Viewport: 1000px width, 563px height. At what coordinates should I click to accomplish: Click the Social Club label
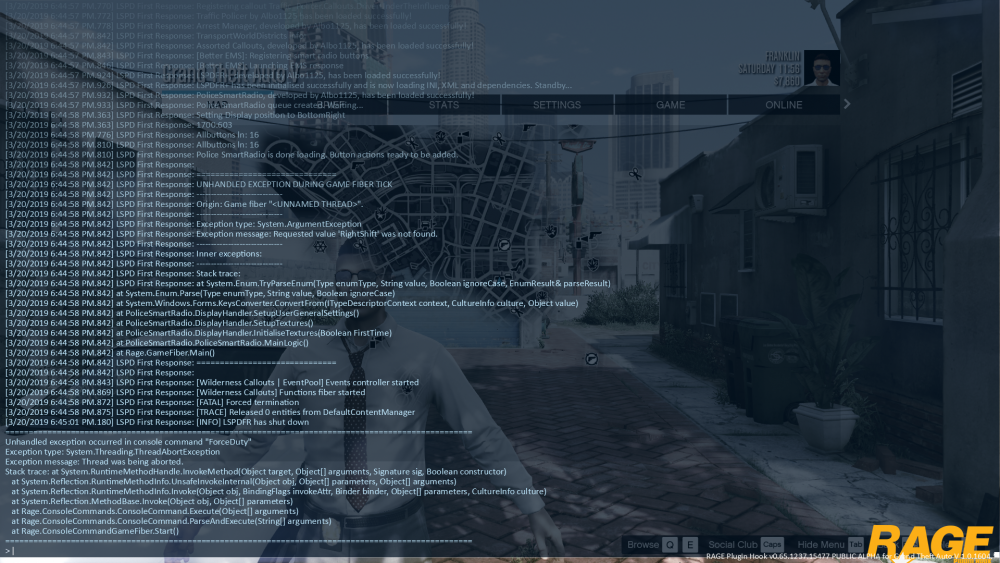[x=733, y=545]
